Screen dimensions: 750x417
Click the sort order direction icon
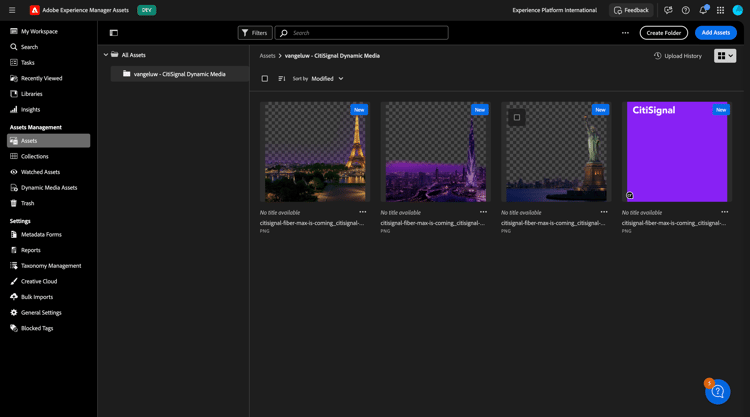pyautogui.click(x=282, y=78)
